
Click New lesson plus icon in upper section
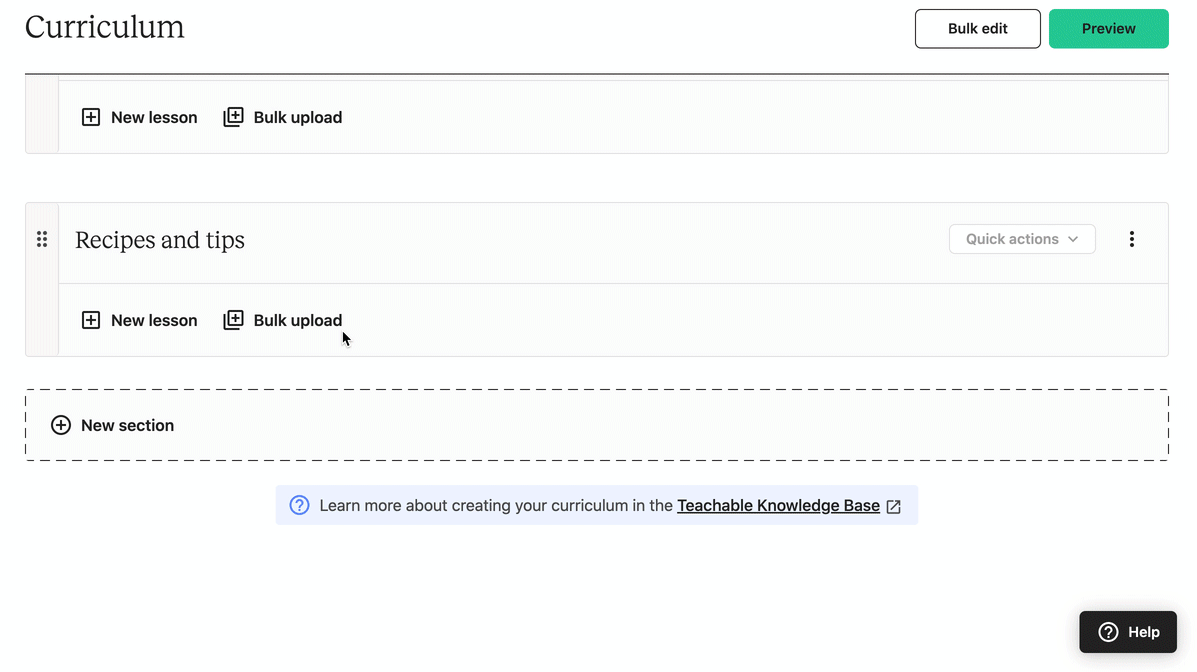(x=91, y=117)
